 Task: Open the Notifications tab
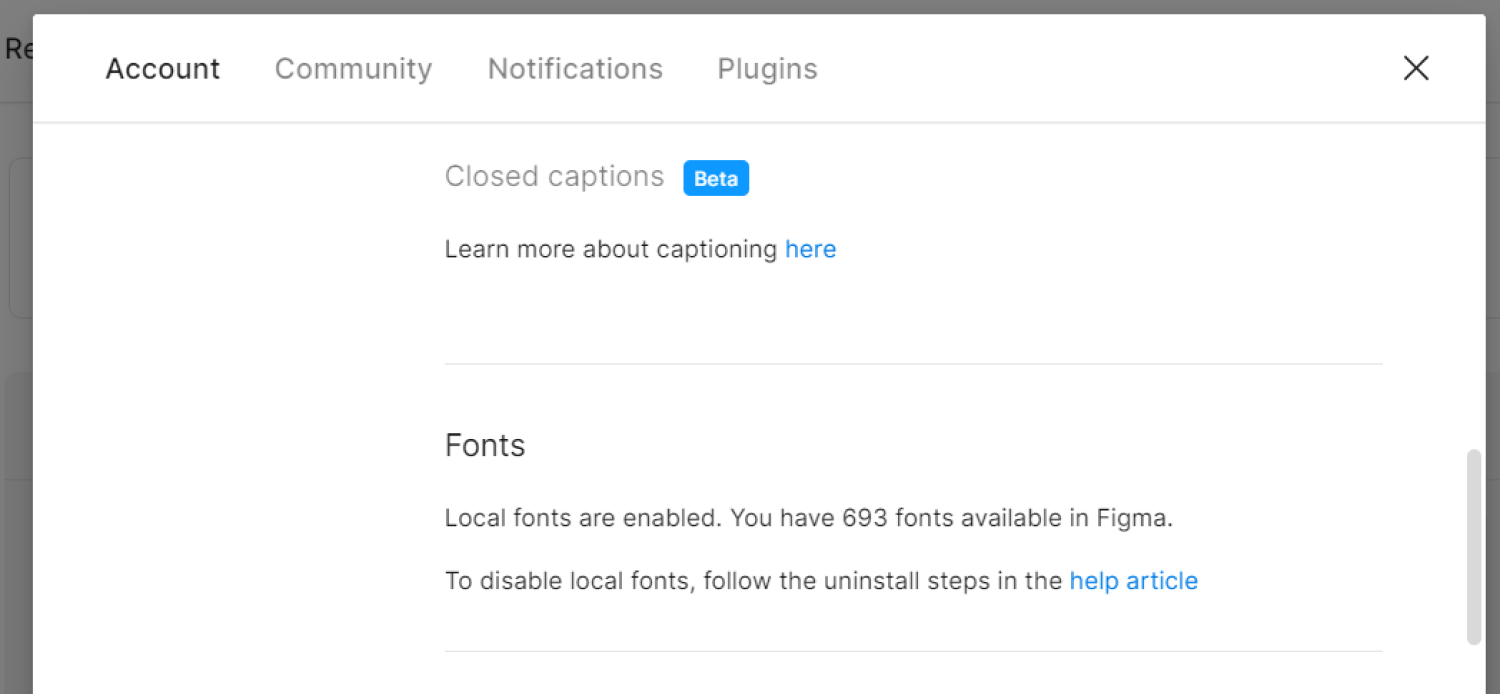[575, 69]
